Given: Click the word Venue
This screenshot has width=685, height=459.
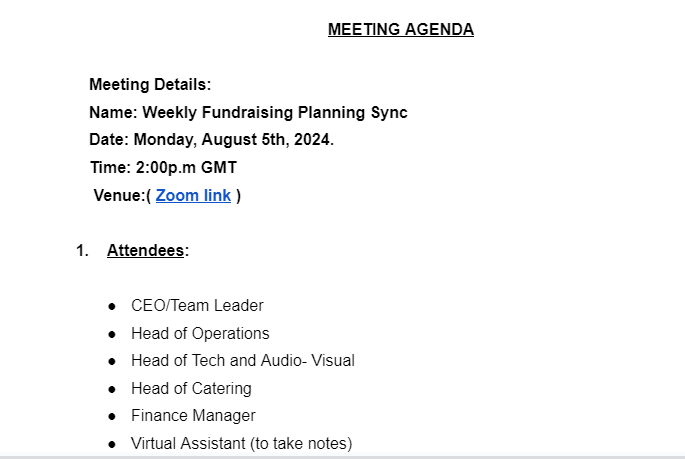Looking at the screenshot, I should (x=118, y=195).
